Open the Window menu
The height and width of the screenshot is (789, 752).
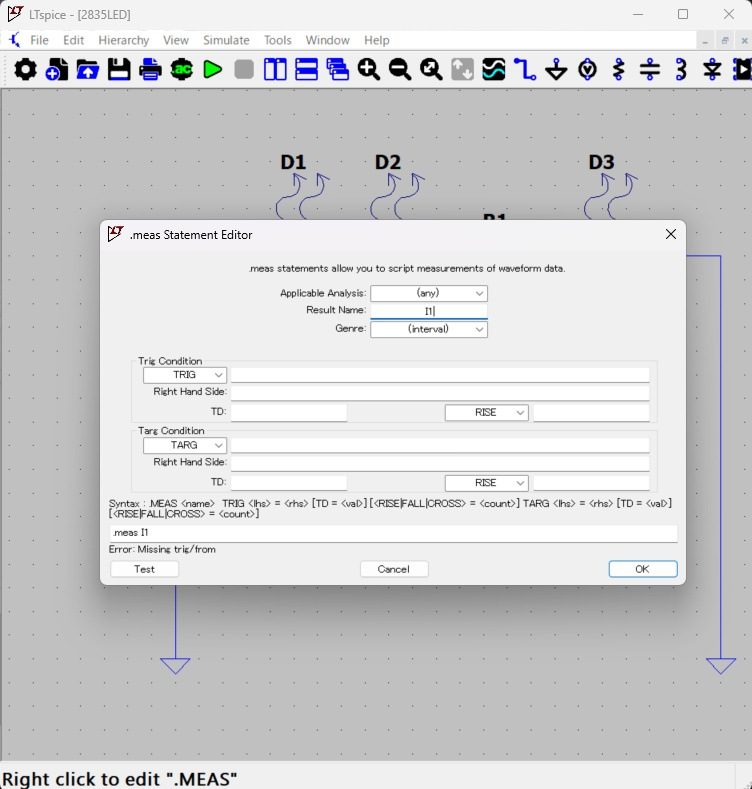(328, 40)
